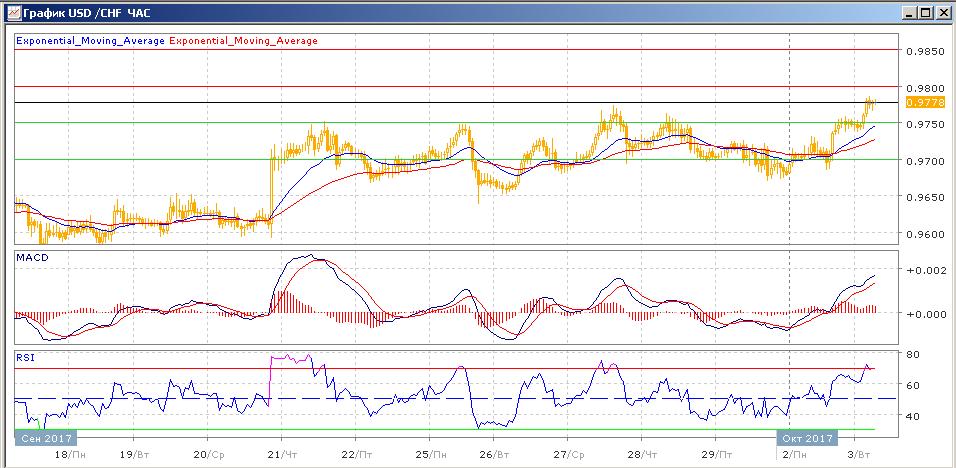The height and width of the screenshot is (468, 956).
Task: Click the MACD indicator panel label
Action: click(30, 257)
